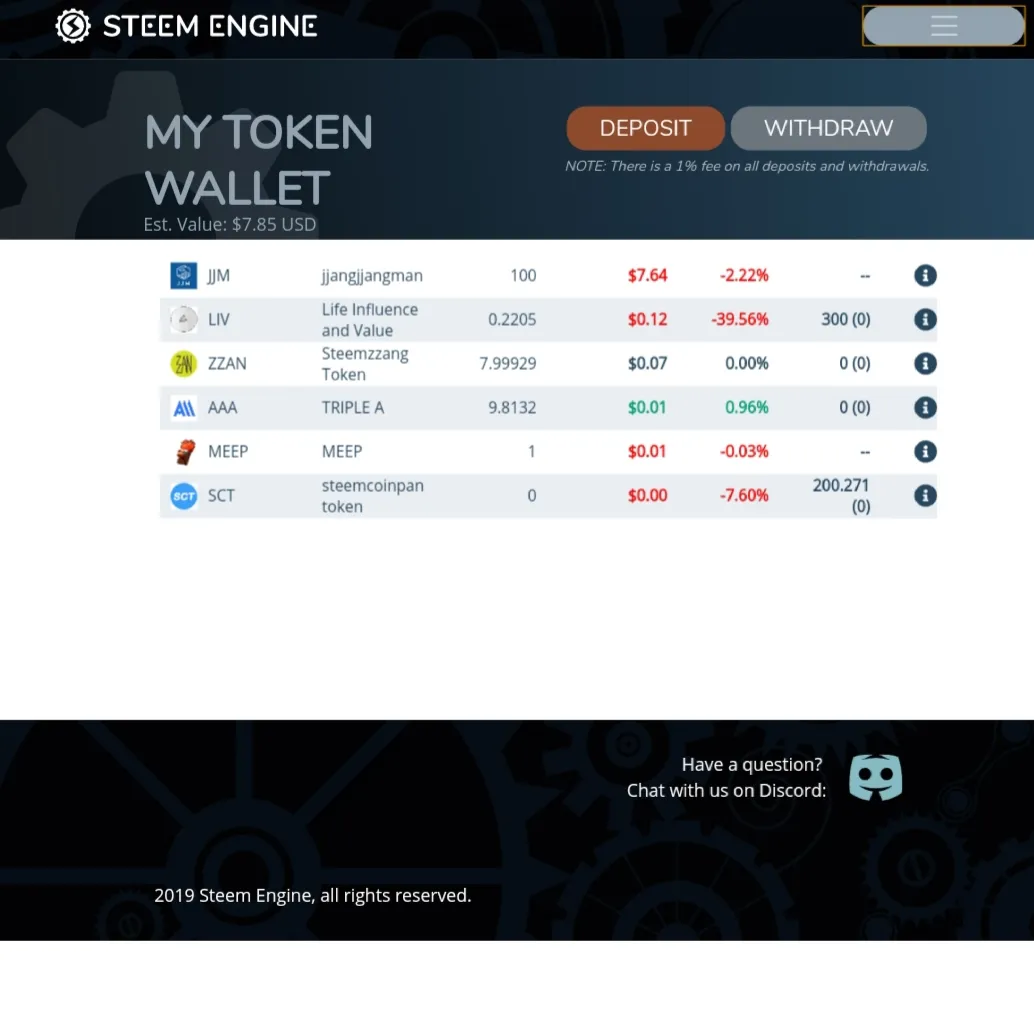The height and width of the screenshot is (1034, 1034).
Task: Click TRIPLE A token name
Action: coord(352,408)
